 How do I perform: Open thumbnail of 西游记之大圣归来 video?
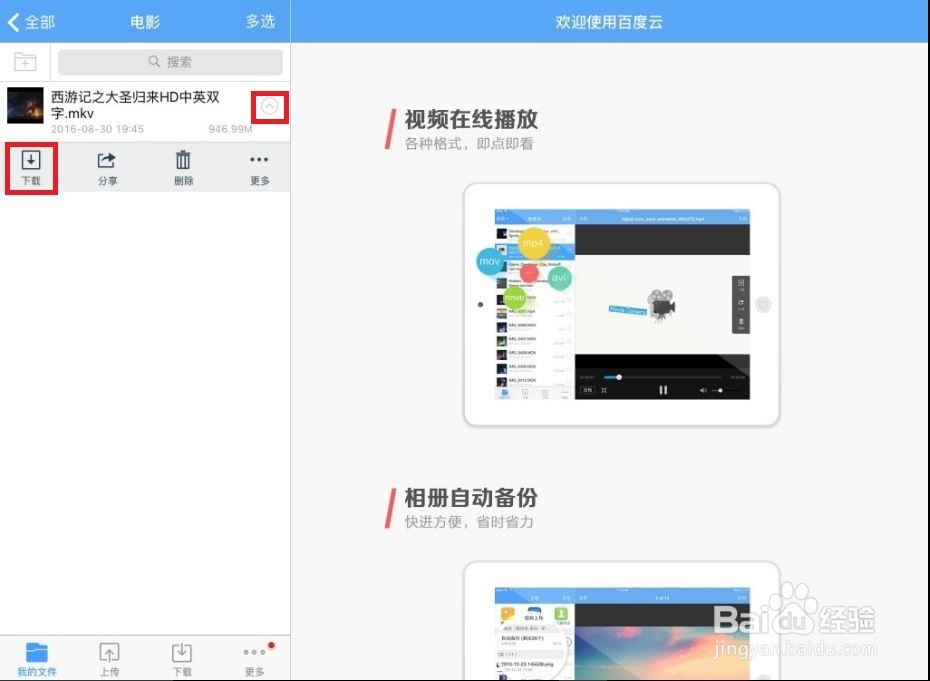[25, 106]
